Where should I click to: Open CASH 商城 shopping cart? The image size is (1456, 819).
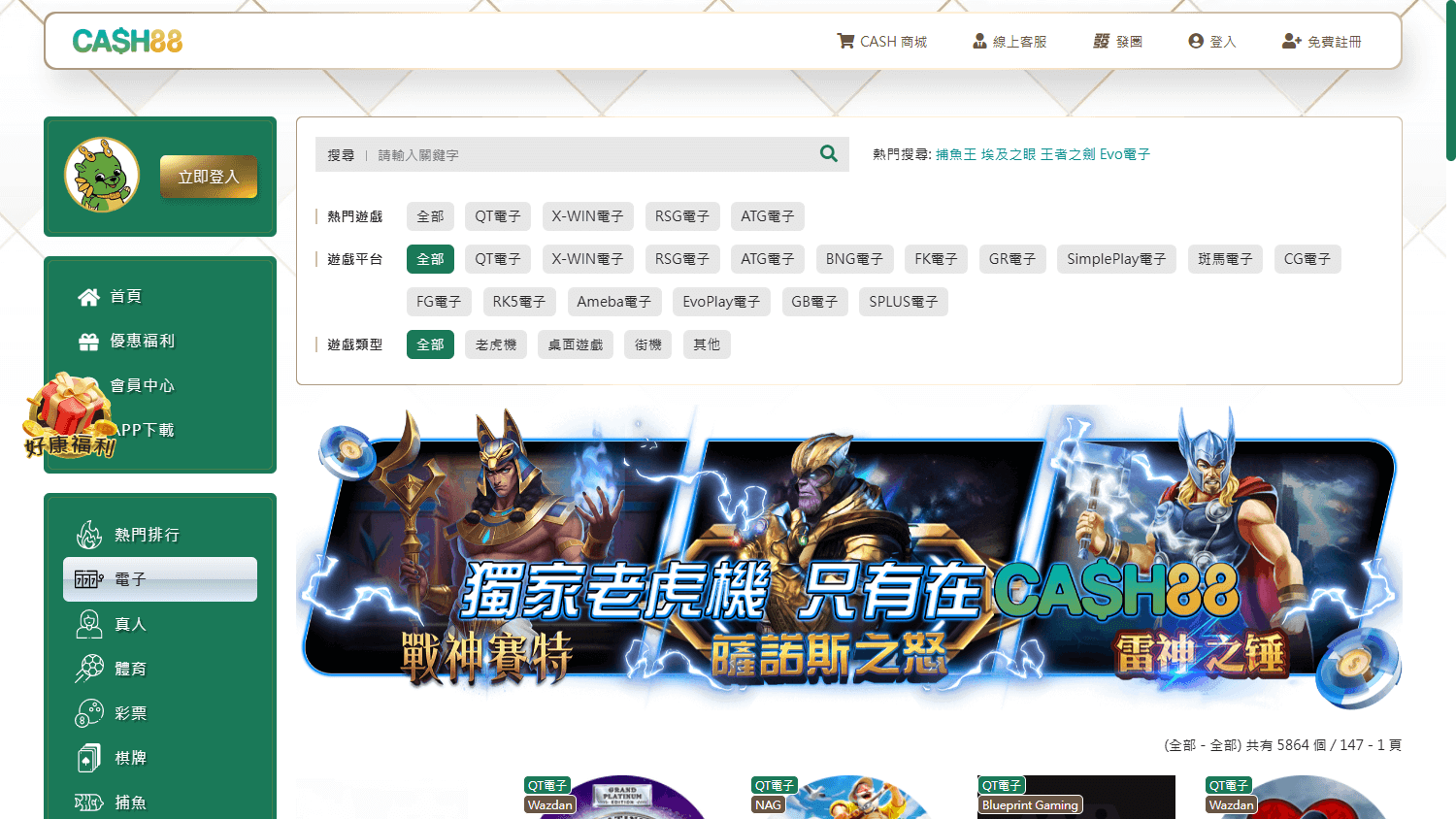pyautogui.click(x=881, y=42)
